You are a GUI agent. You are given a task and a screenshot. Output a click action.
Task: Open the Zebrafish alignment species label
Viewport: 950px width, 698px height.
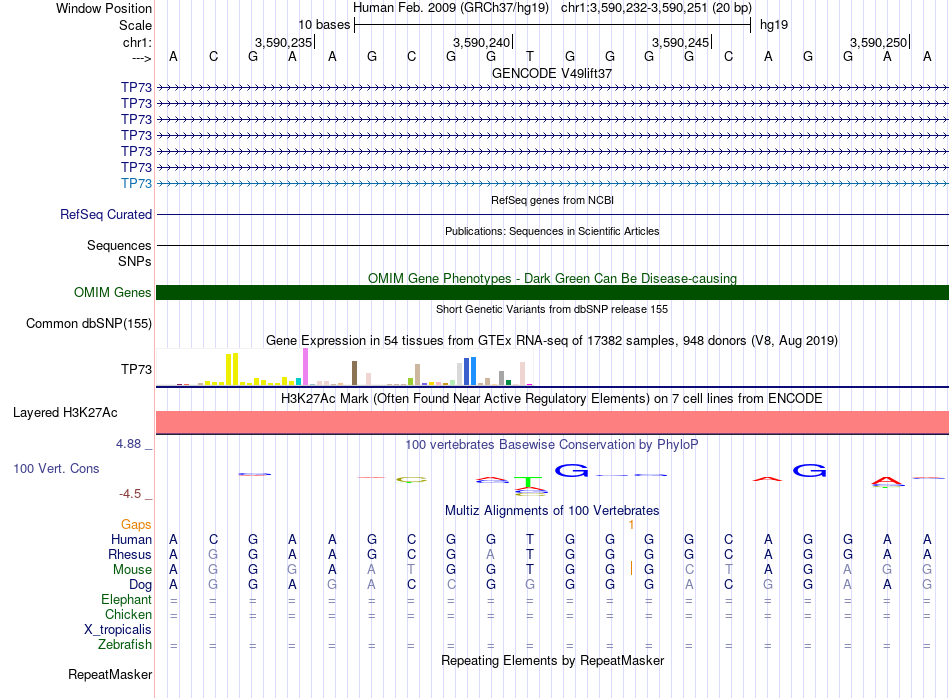(x=125, y=645)
